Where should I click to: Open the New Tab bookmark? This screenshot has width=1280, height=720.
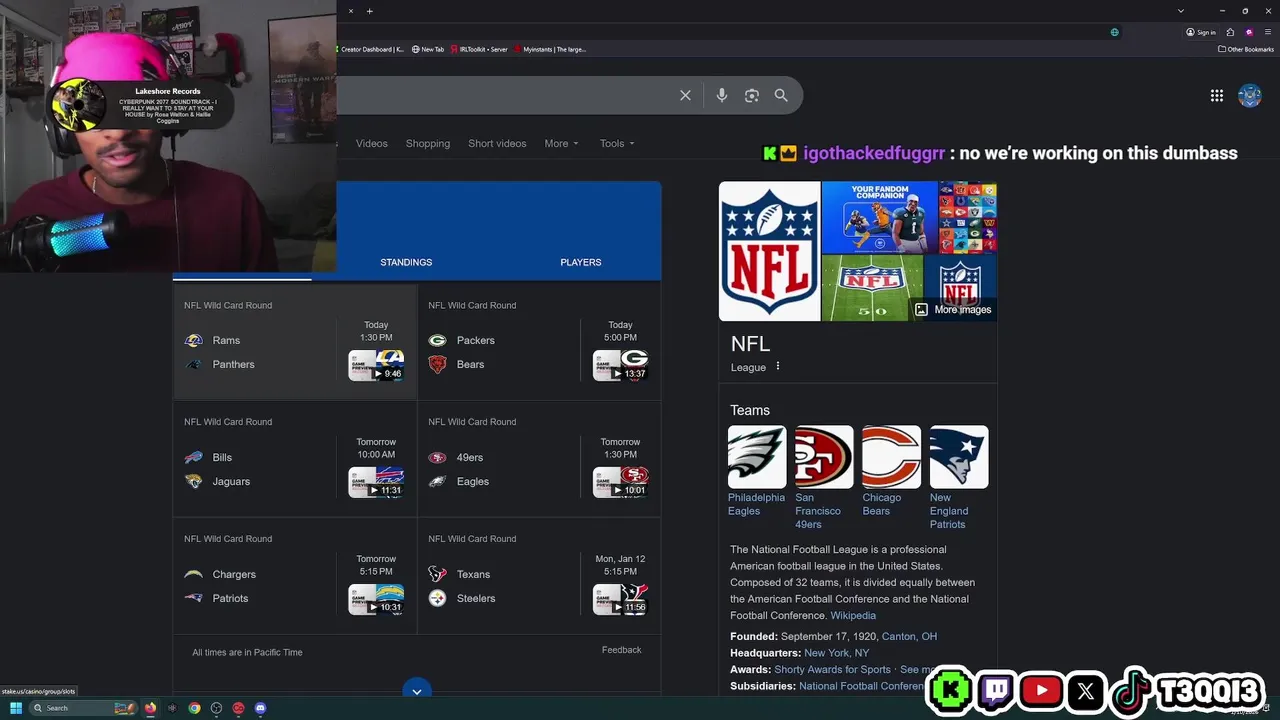[428, 49]
